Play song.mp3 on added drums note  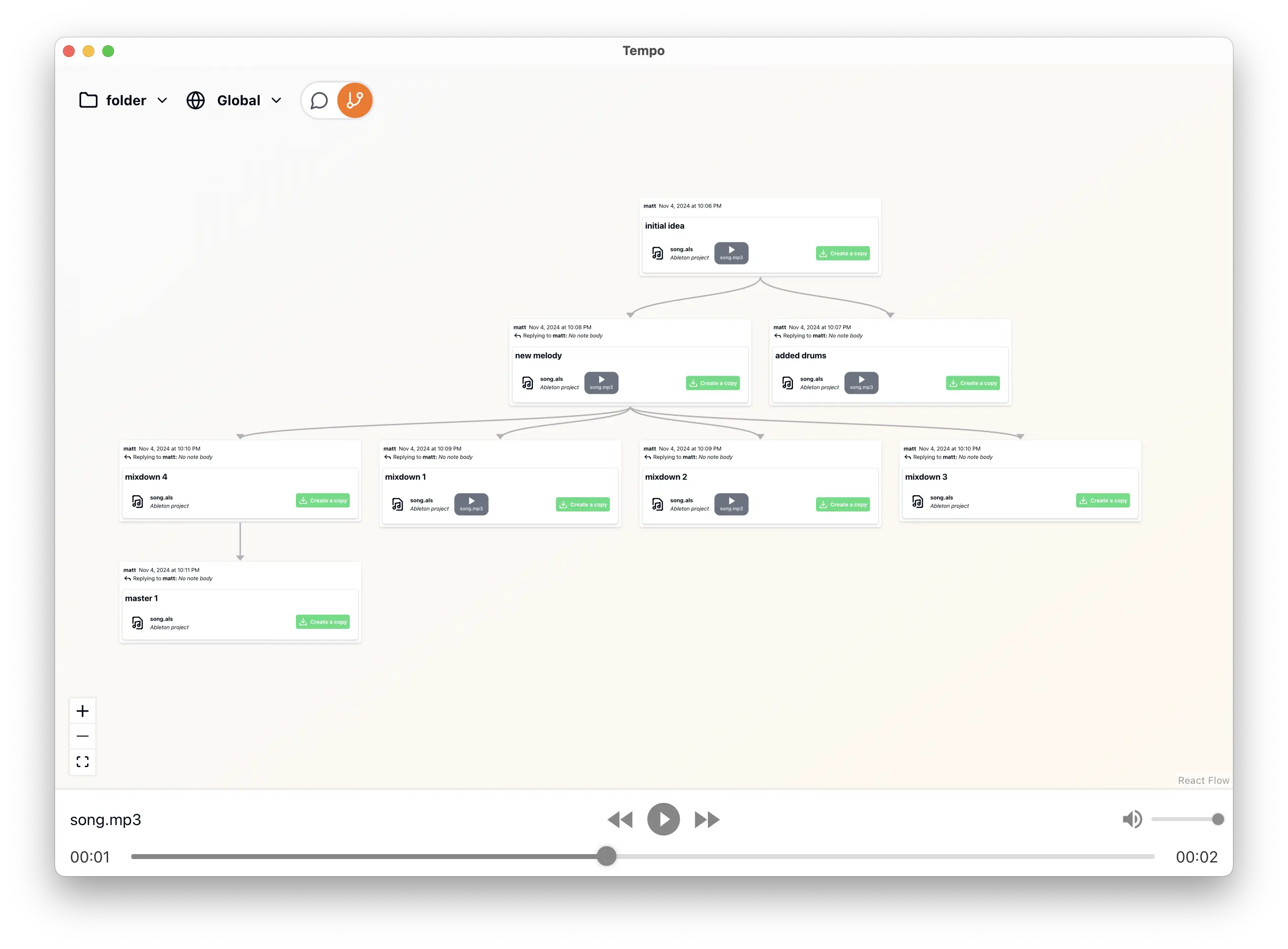(x=861, y=383)
